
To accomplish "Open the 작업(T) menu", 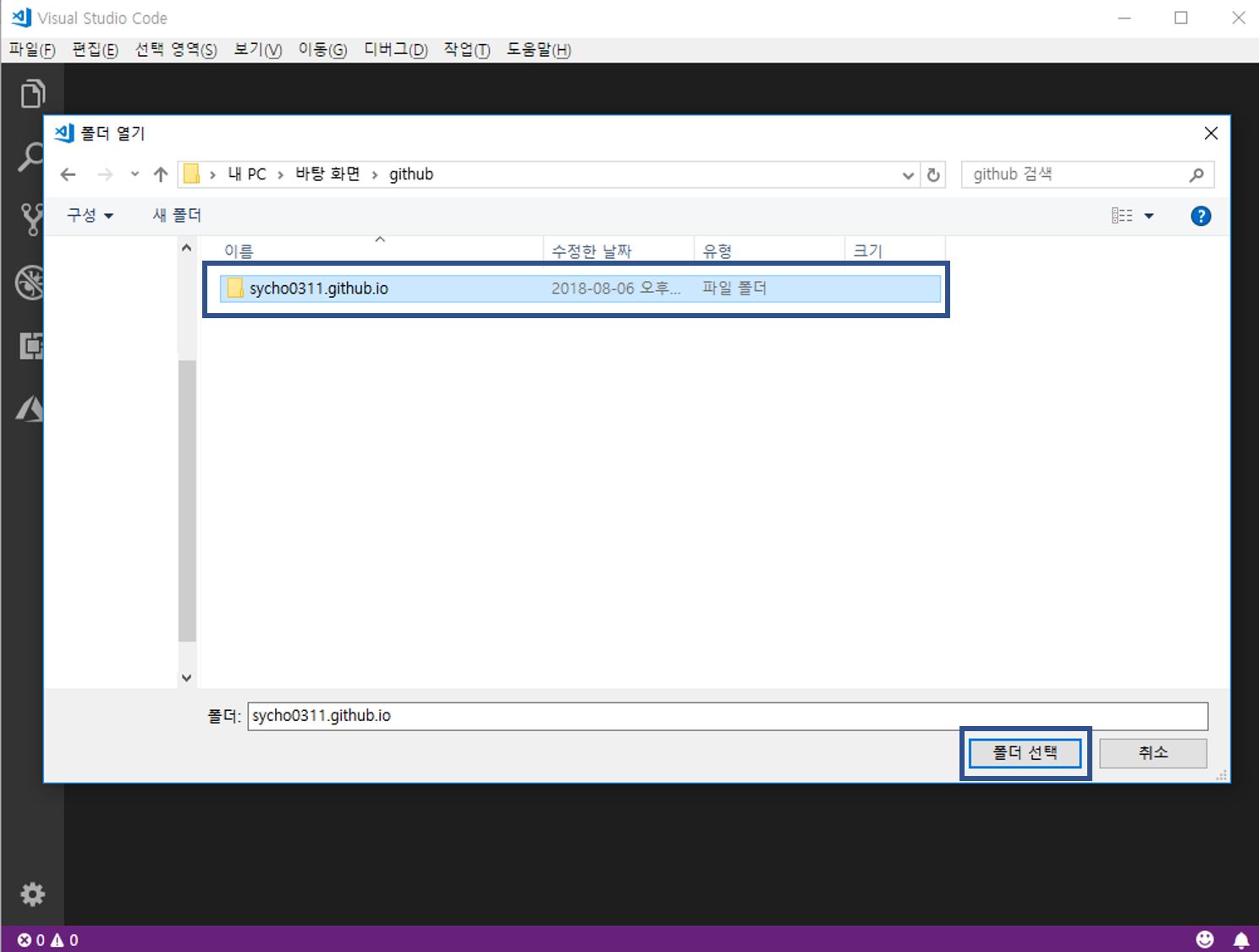I will (467, 50).
